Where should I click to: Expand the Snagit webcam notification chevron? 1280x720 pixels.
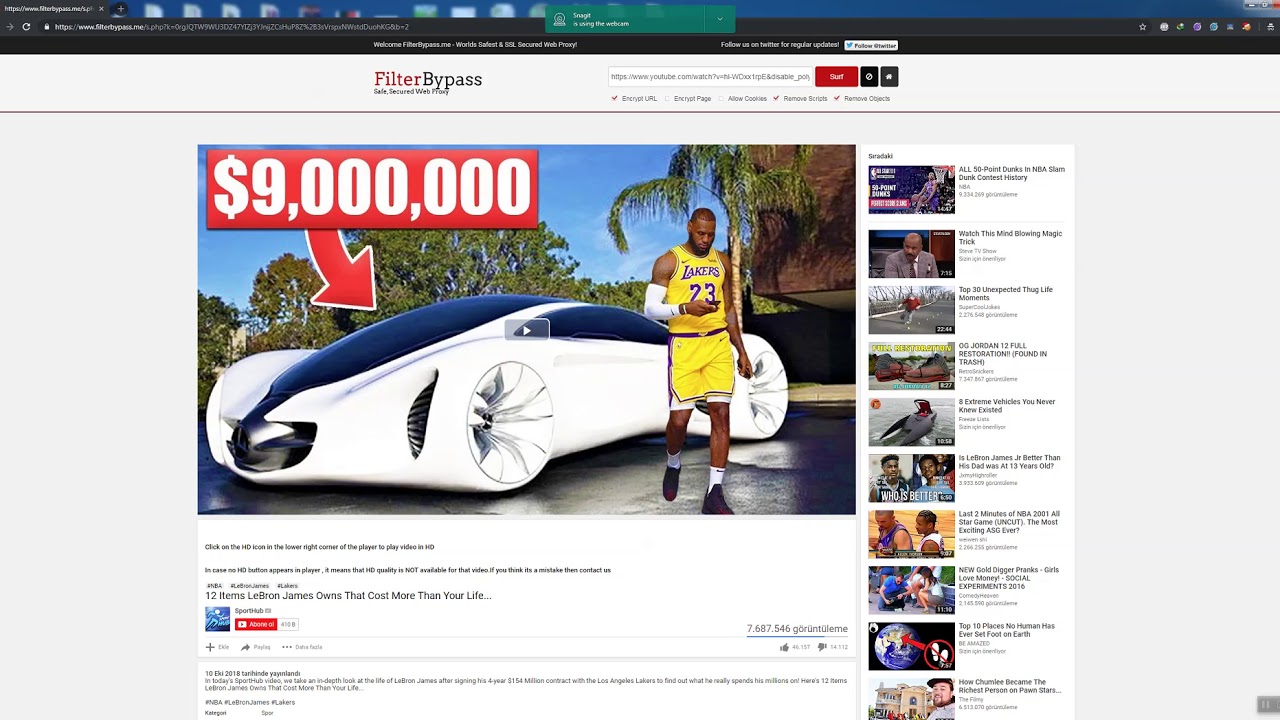coord(719,19)
